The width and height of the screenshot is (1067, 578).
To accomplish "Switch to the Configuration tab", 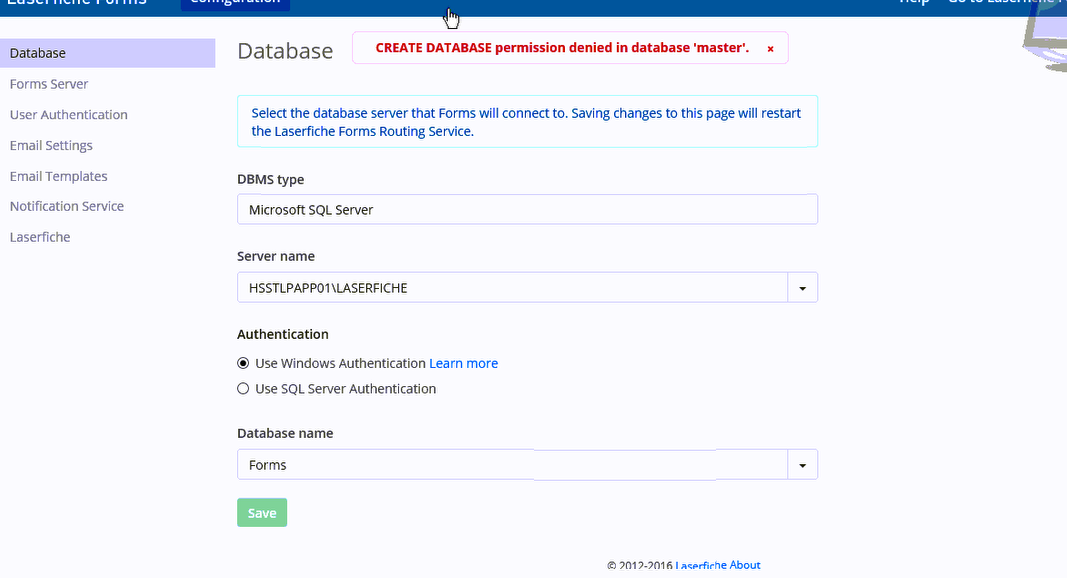I will click(x=235, y=3).
